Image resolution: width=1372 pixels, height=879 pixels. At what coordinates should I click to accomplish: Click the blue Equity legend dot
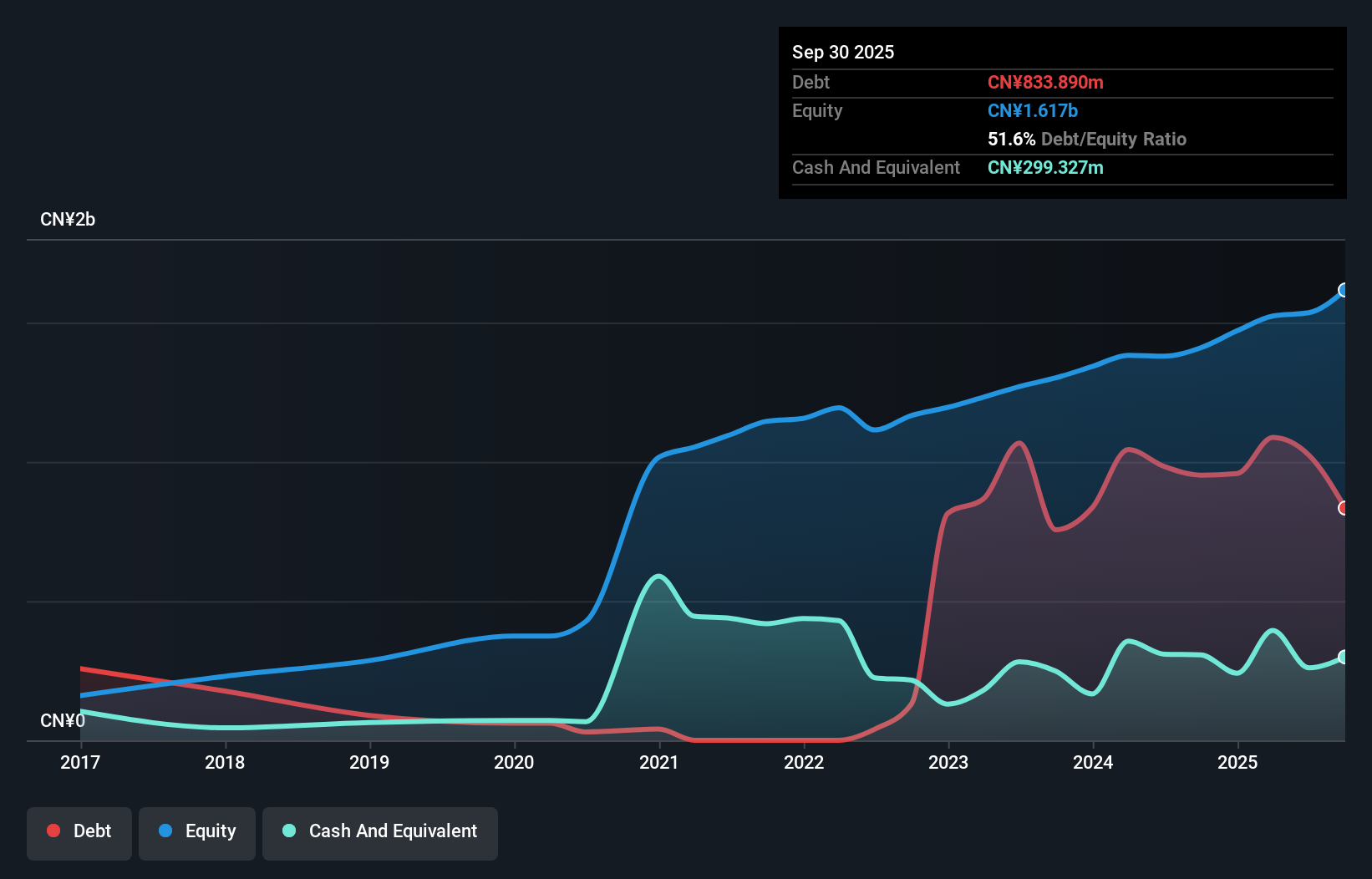point(165,831)
